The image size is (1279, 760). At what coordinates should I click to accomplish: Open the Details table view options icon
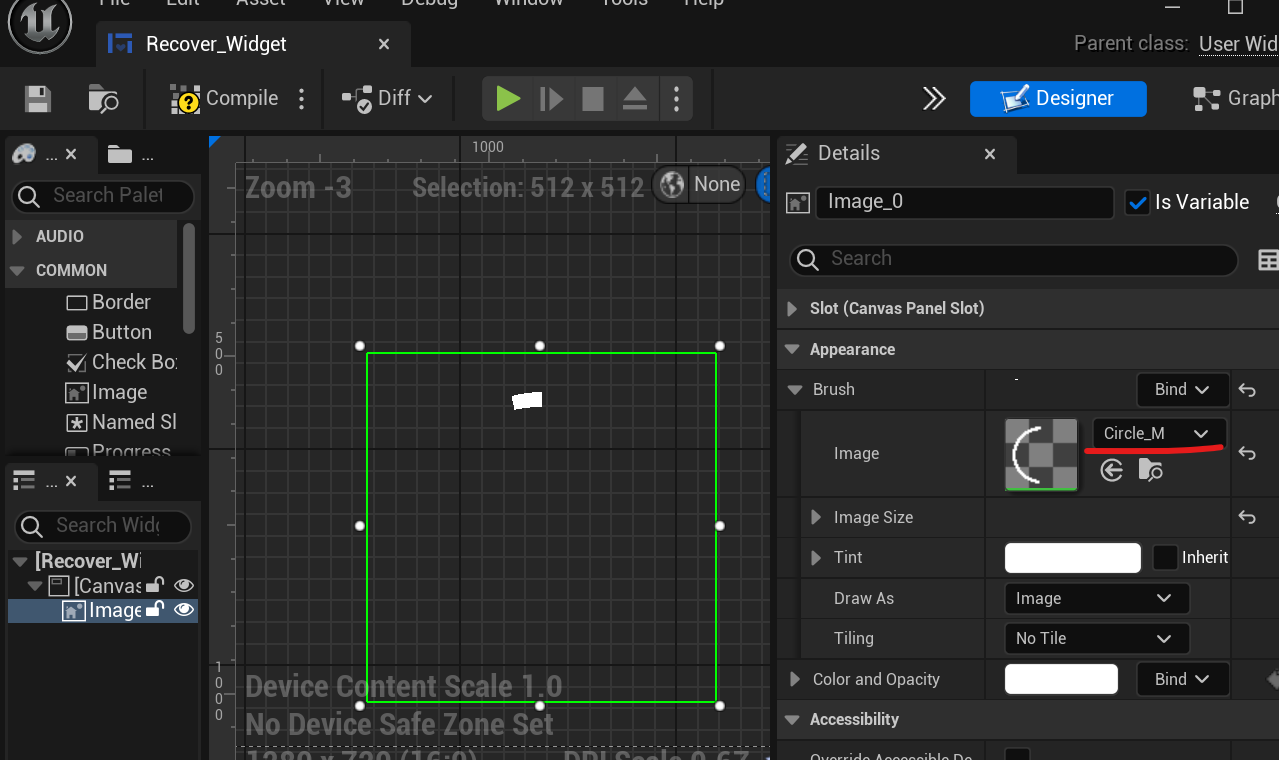tap(1267, 260)
